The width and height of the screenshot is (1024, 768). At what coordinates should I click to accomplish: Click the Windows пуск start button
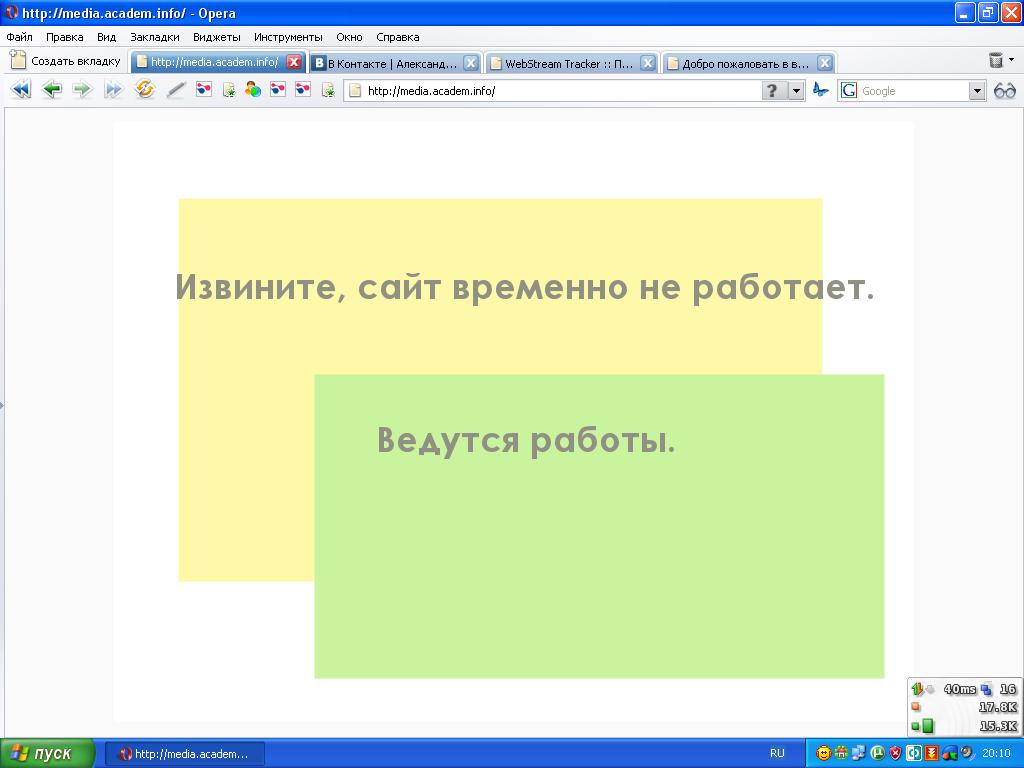coord(47,753)
